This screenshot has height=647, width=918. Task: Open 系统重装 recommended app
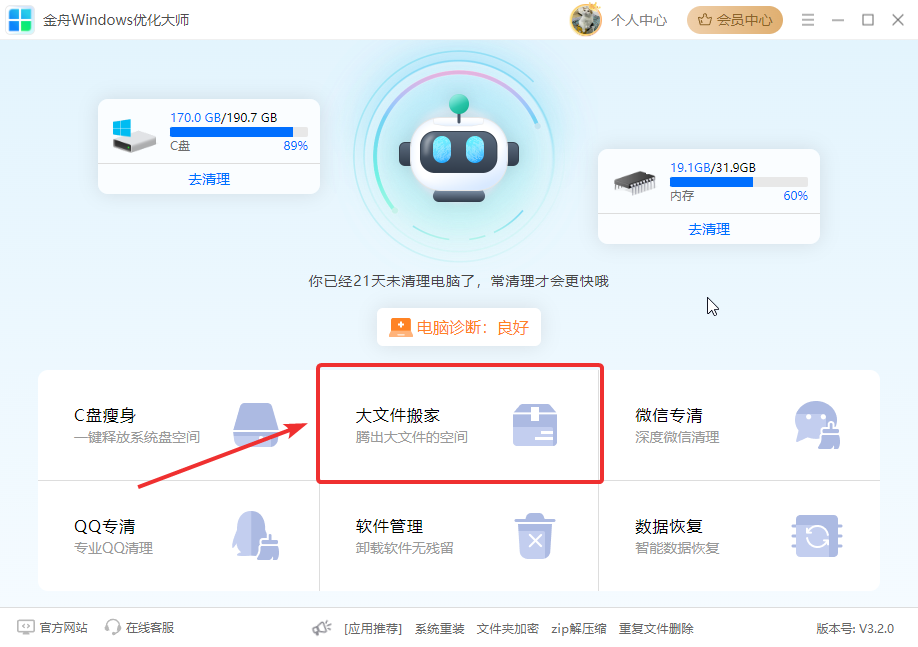(x=440, y=629)
